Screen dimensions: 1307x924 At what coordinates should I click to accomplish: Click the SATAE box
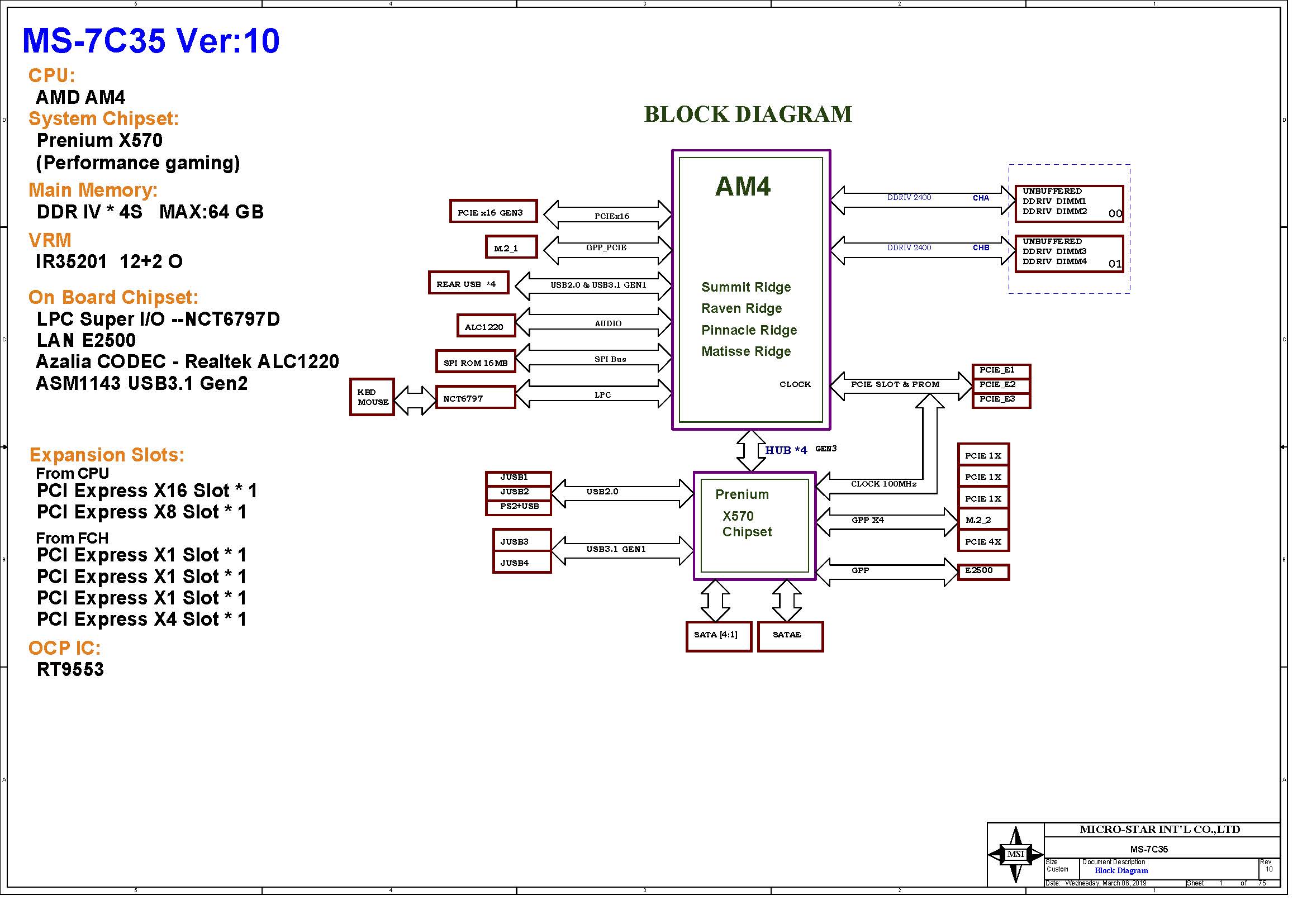[x=790, y=636]
